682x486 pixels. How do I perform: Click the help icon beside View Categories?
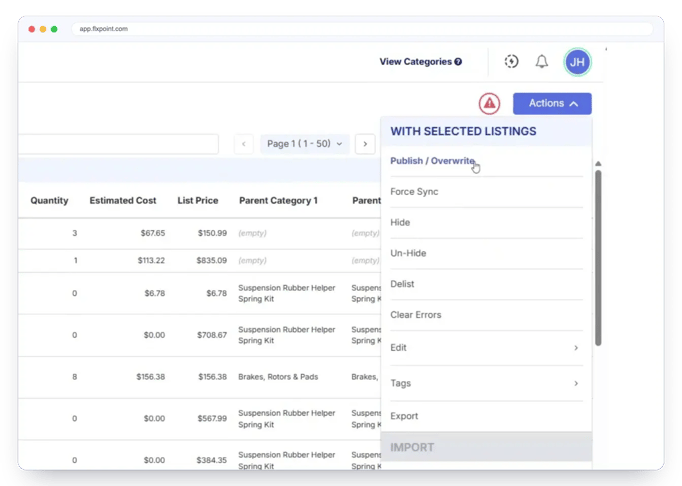click(x=458, y=62)
